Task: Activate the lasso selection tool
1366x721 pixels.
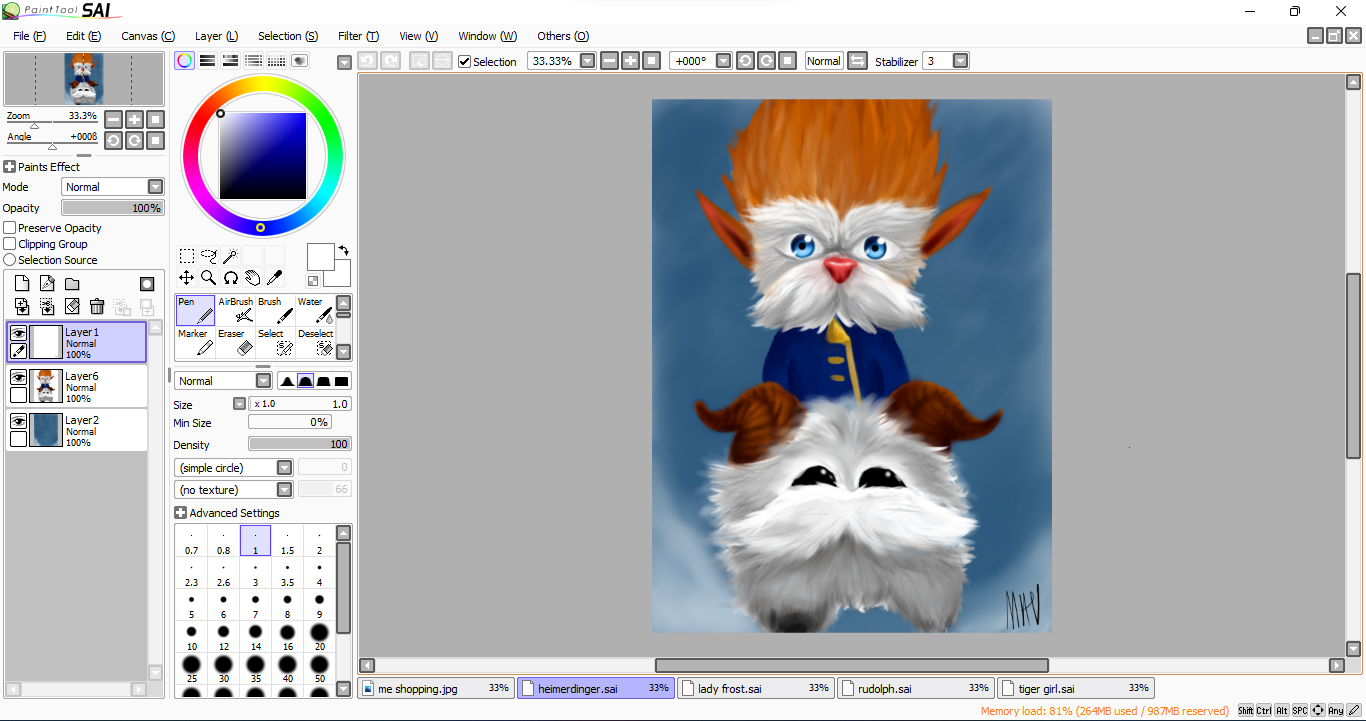Action: tap(209, 256)
